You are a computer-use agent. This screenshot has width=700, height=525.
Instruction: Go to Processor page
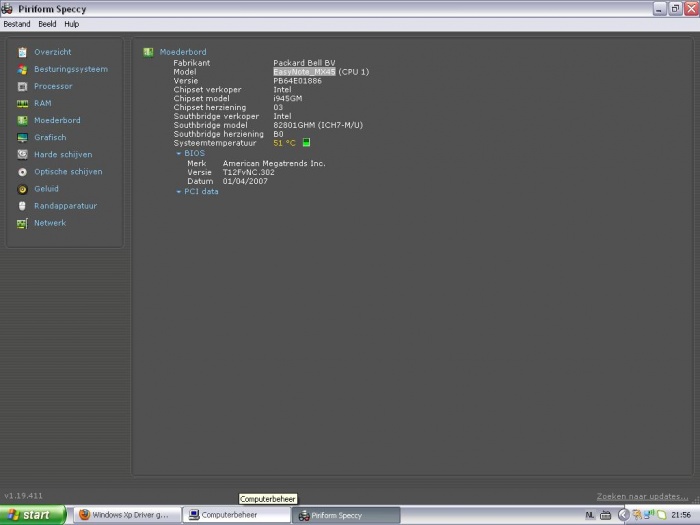click(x=53, y=86)
